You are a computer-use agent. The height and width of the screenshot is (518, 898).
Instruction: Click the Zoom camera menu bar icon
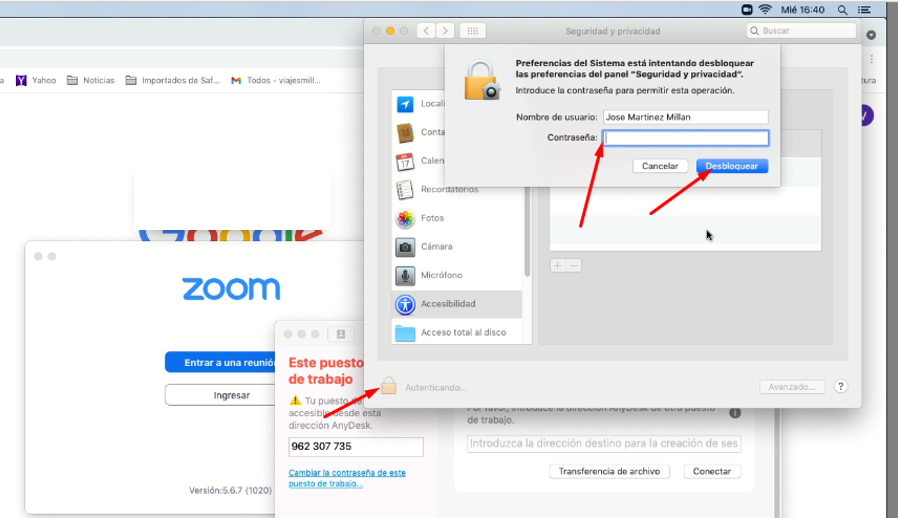click(x=747, y=10)
